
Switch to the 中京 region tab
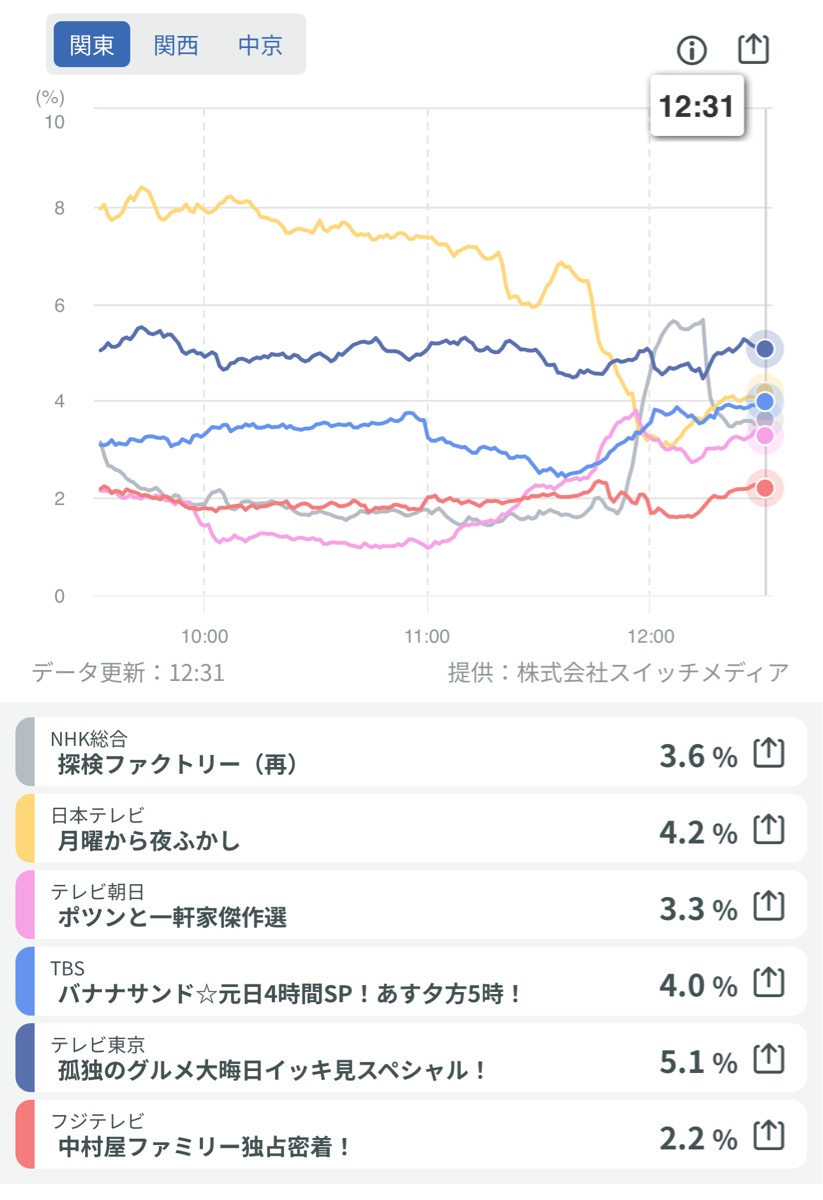(260, 45)
